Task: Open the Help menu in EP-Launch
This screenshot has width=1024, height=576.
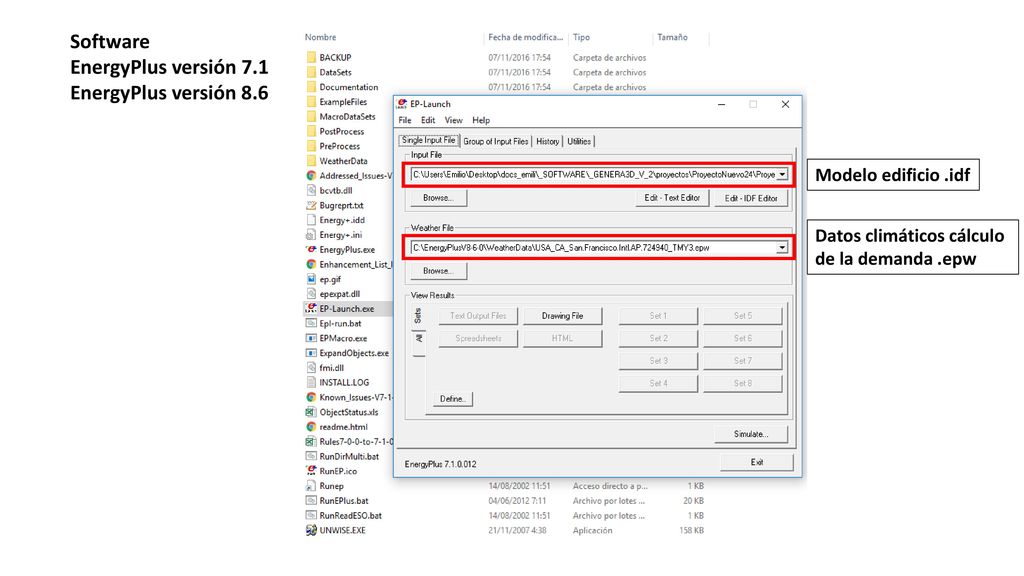Action: tap(481, 120)
